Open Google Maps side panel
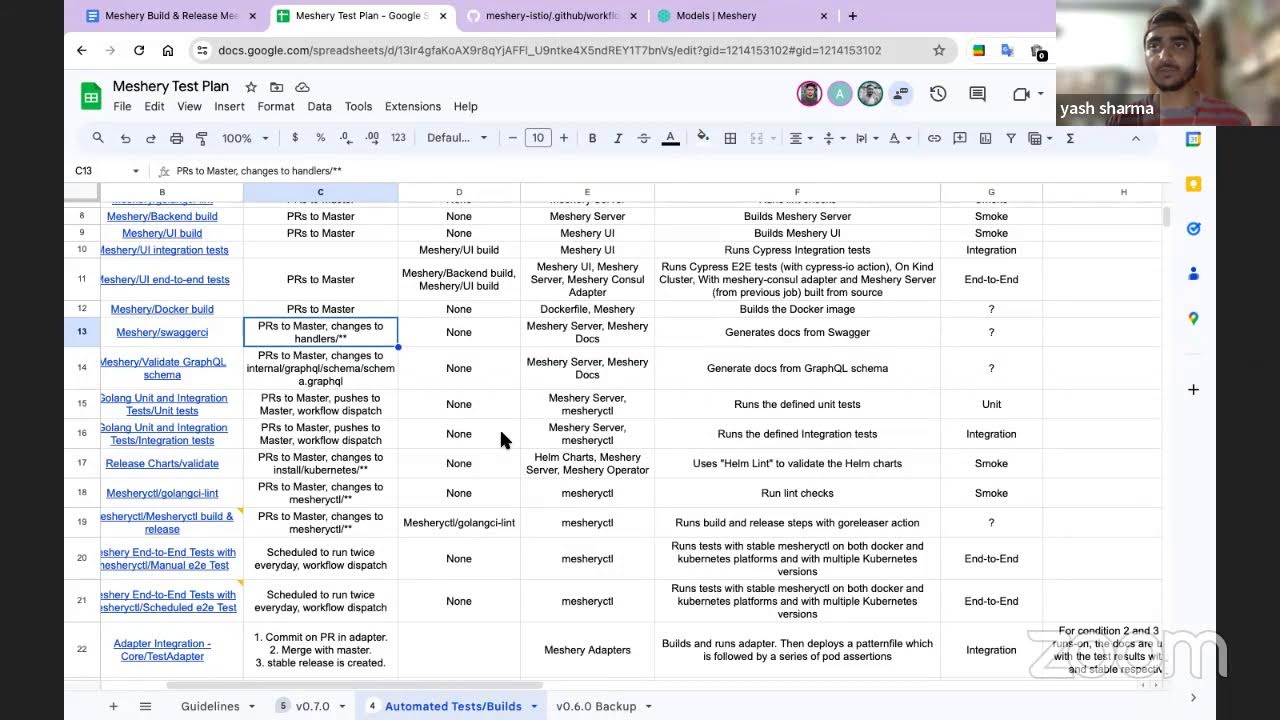The height and width of the screenshot is (720, 1280). point(1193,318)
